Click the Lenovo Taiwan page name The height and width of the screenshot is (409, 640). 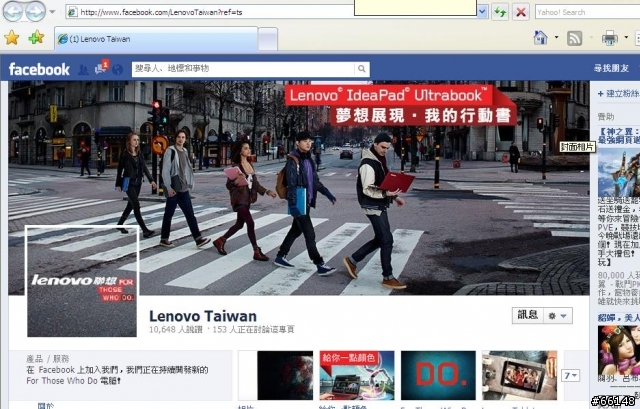coord(203,316)
